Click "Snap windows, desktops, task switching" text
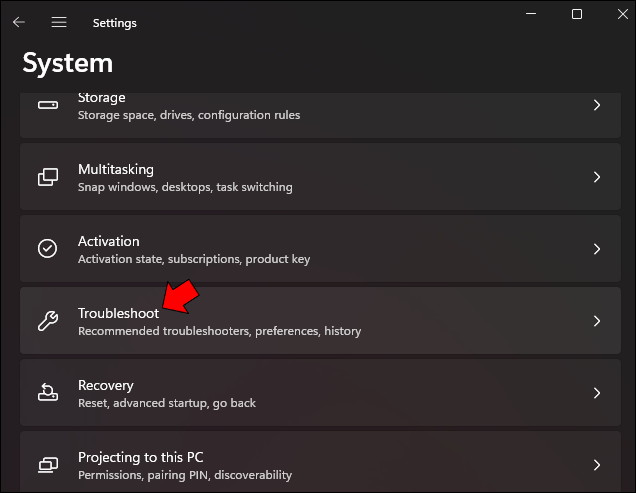 [185, 187]
